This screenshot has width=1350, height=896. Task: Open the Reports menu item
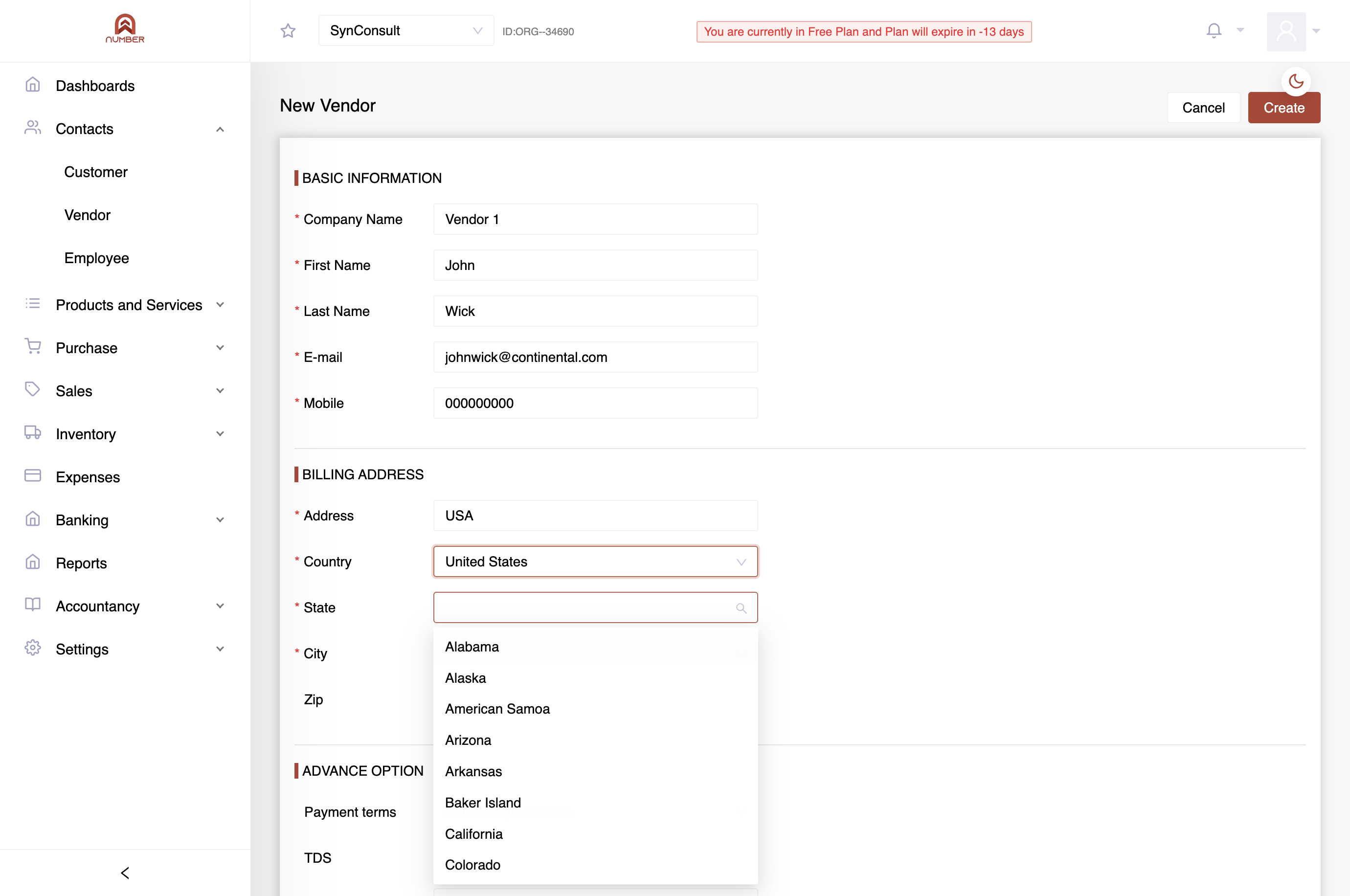click(81, 563)
